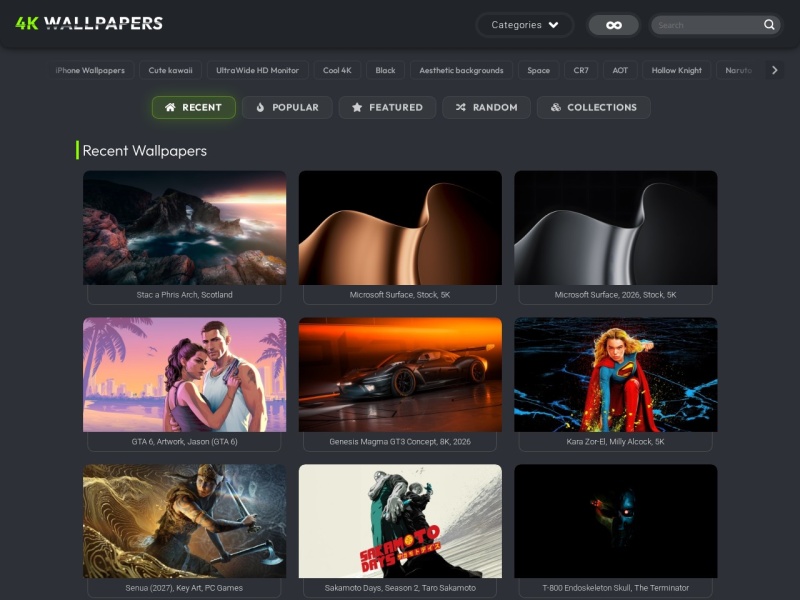Click caption 'T-800 Endoskeleton Skull, The Terminator'
Screen dimensions: 800x600
click(616, 588)
